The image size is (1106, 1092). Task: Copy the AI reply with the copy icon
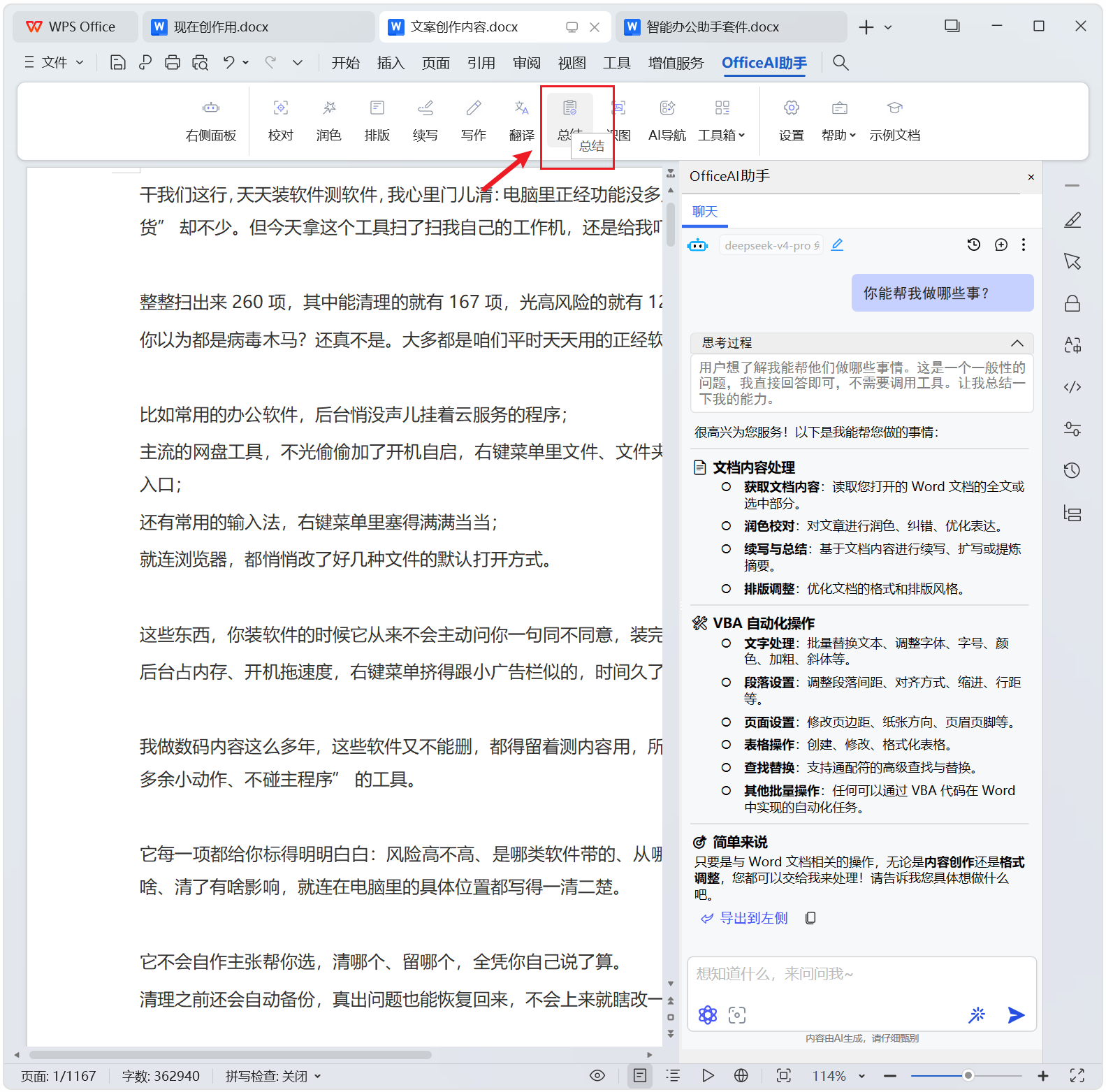click(810, 917)
